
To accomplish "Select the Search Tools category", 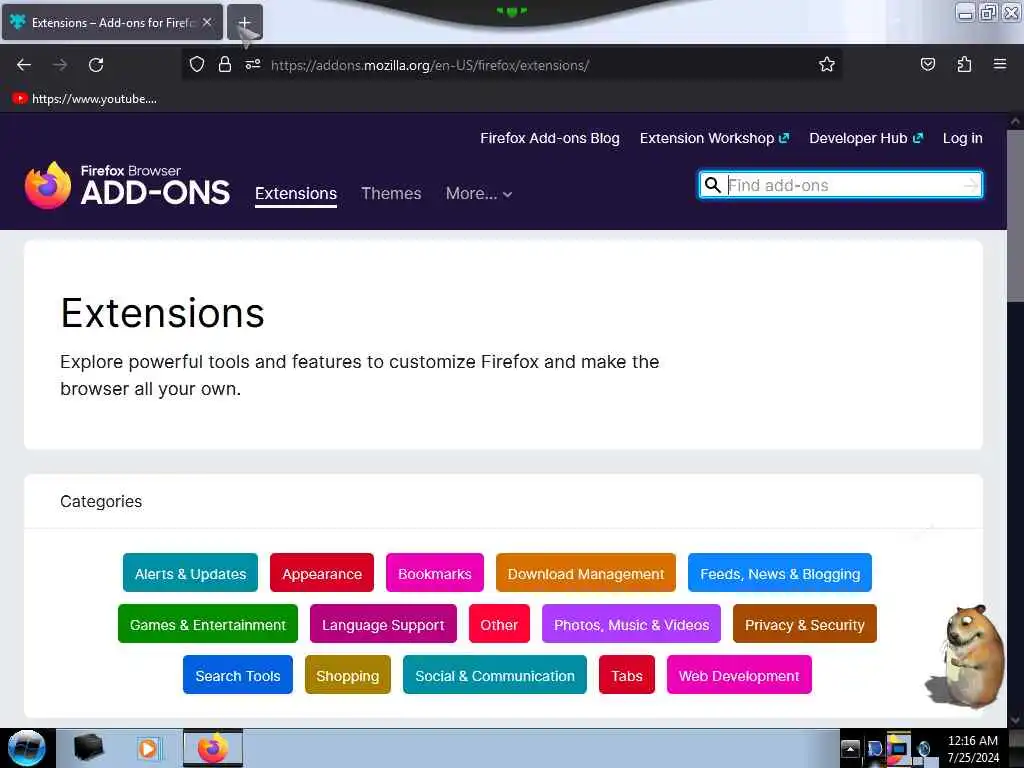I will (x=238, y=675).
